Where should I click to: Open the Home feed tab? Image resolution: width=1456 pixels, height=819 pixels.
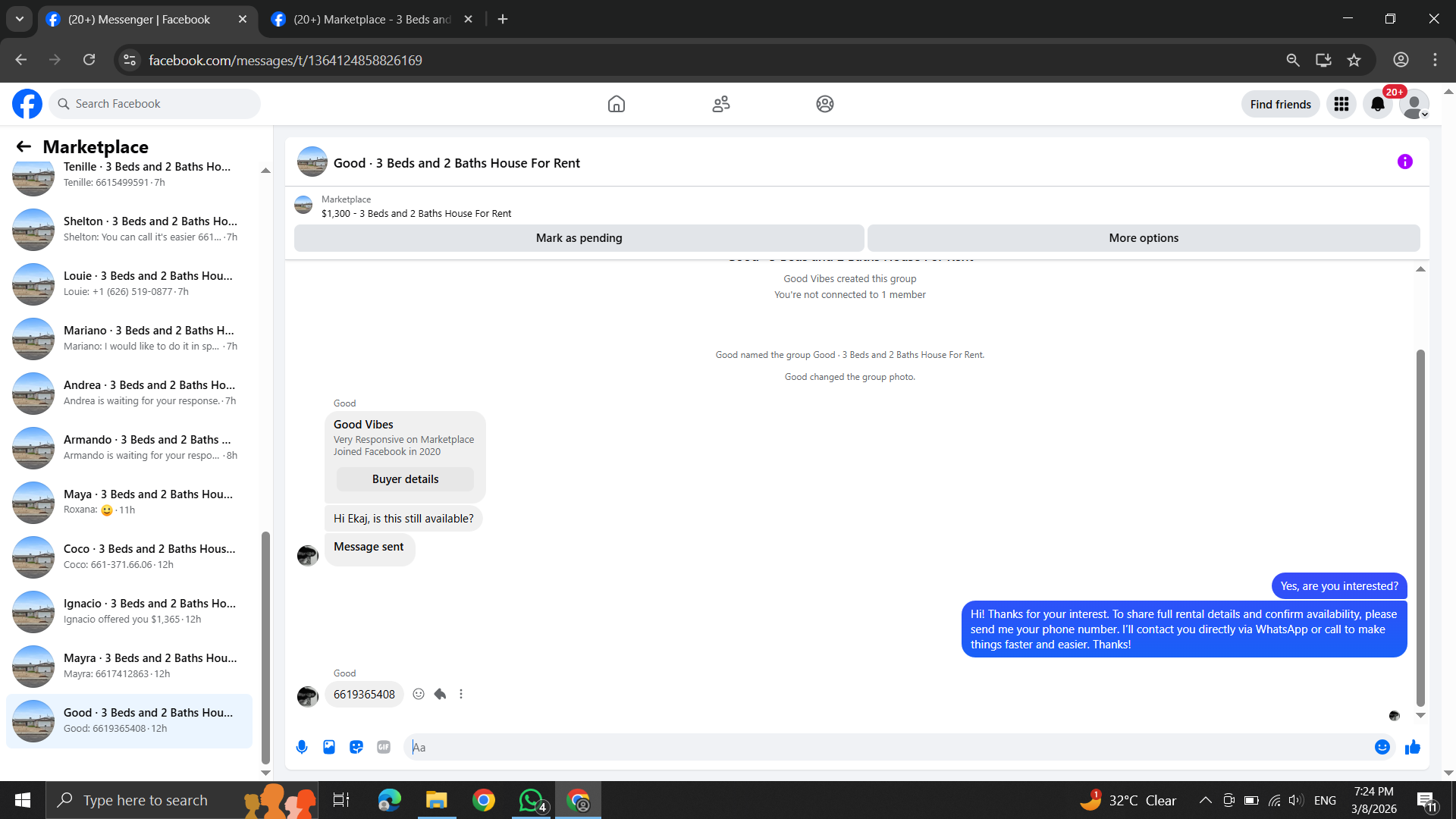click(x=617, y=104)
